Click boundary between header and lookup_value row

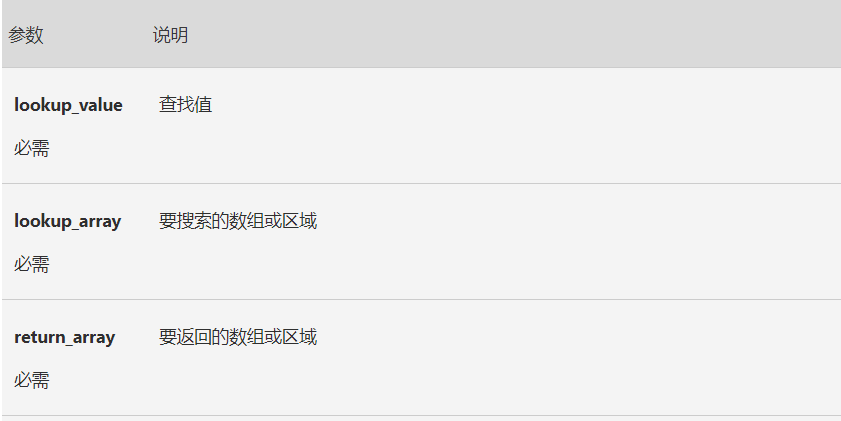[420, 68]
